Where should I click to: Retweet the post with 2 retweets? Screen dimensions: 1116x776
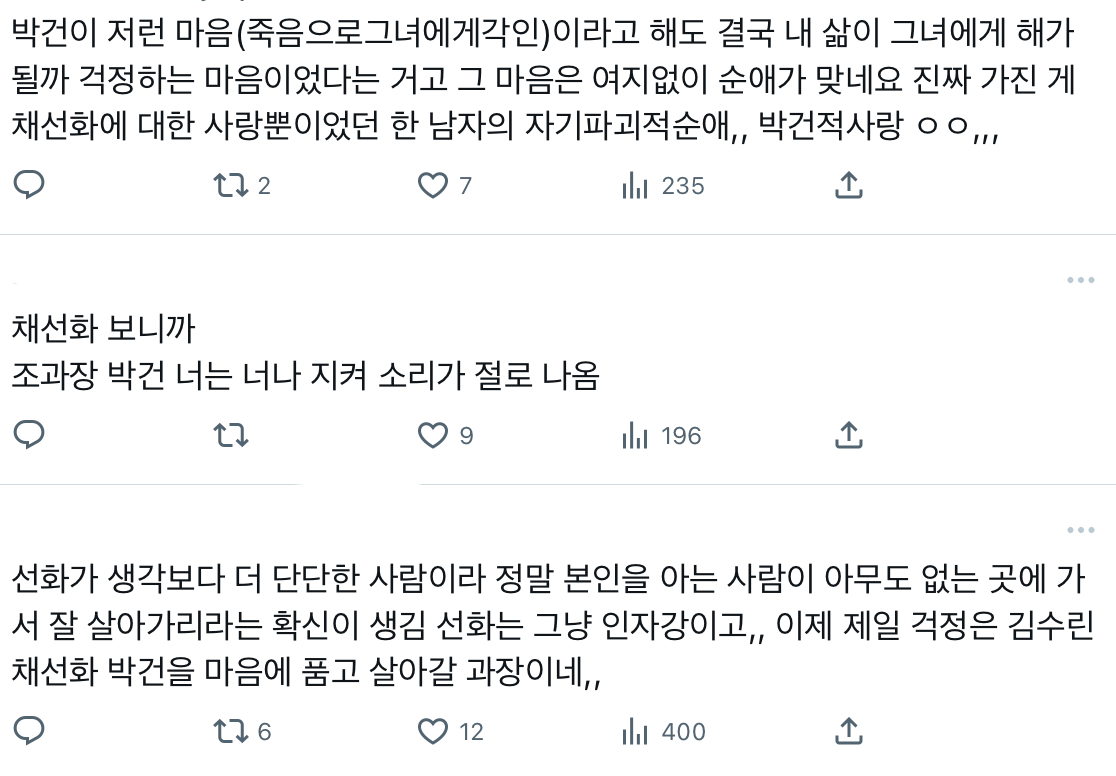click(x=232, y=185)
